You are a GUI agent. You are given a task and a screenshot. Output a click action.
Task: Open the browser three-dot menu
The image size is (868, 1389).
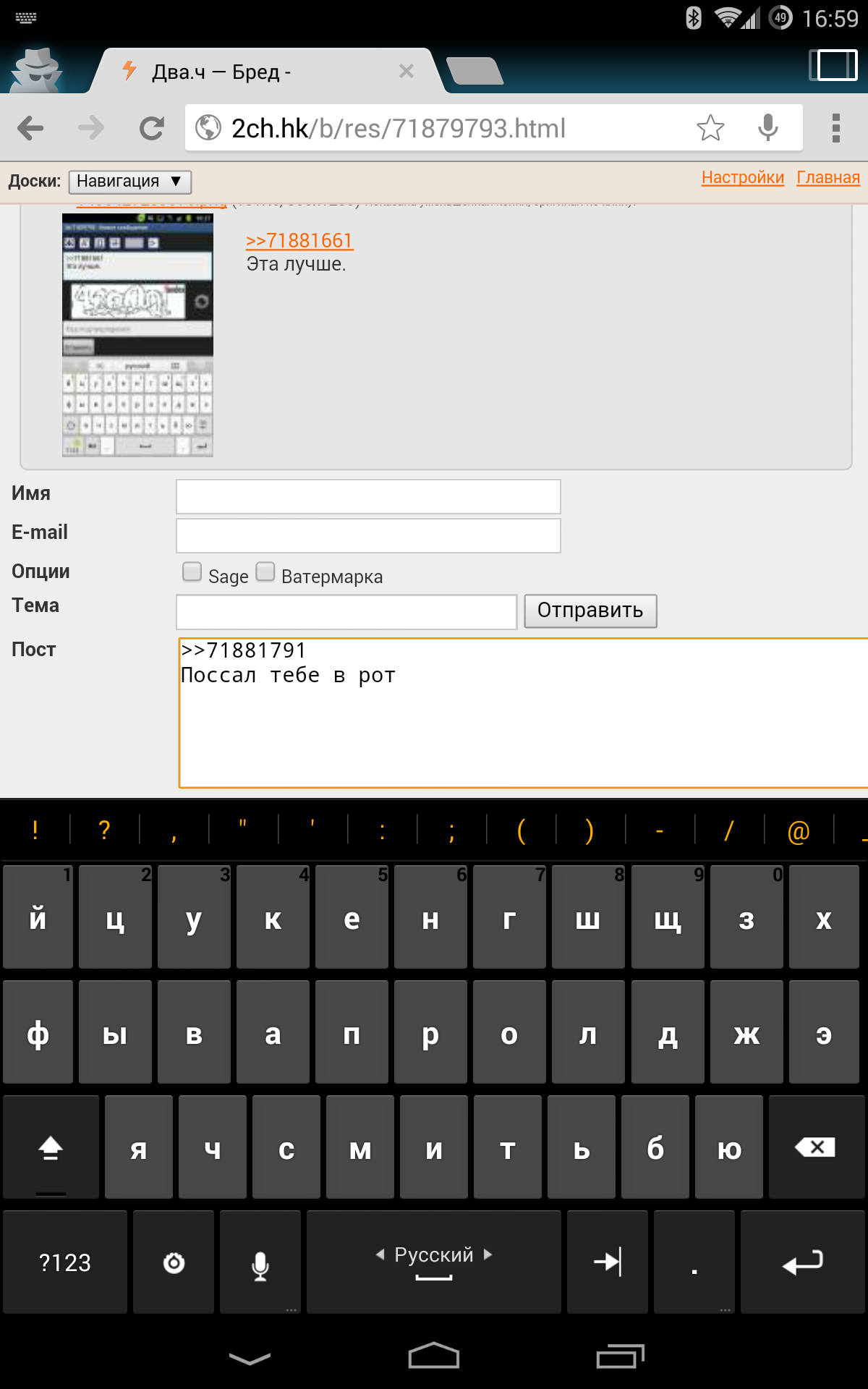tap(836, 128)
